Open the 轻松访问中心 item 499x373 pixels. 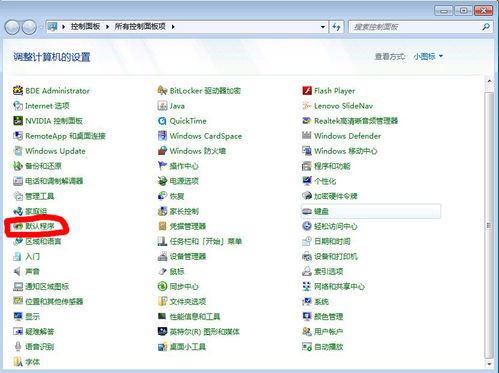pyautogui.click(x=330, y=226)
